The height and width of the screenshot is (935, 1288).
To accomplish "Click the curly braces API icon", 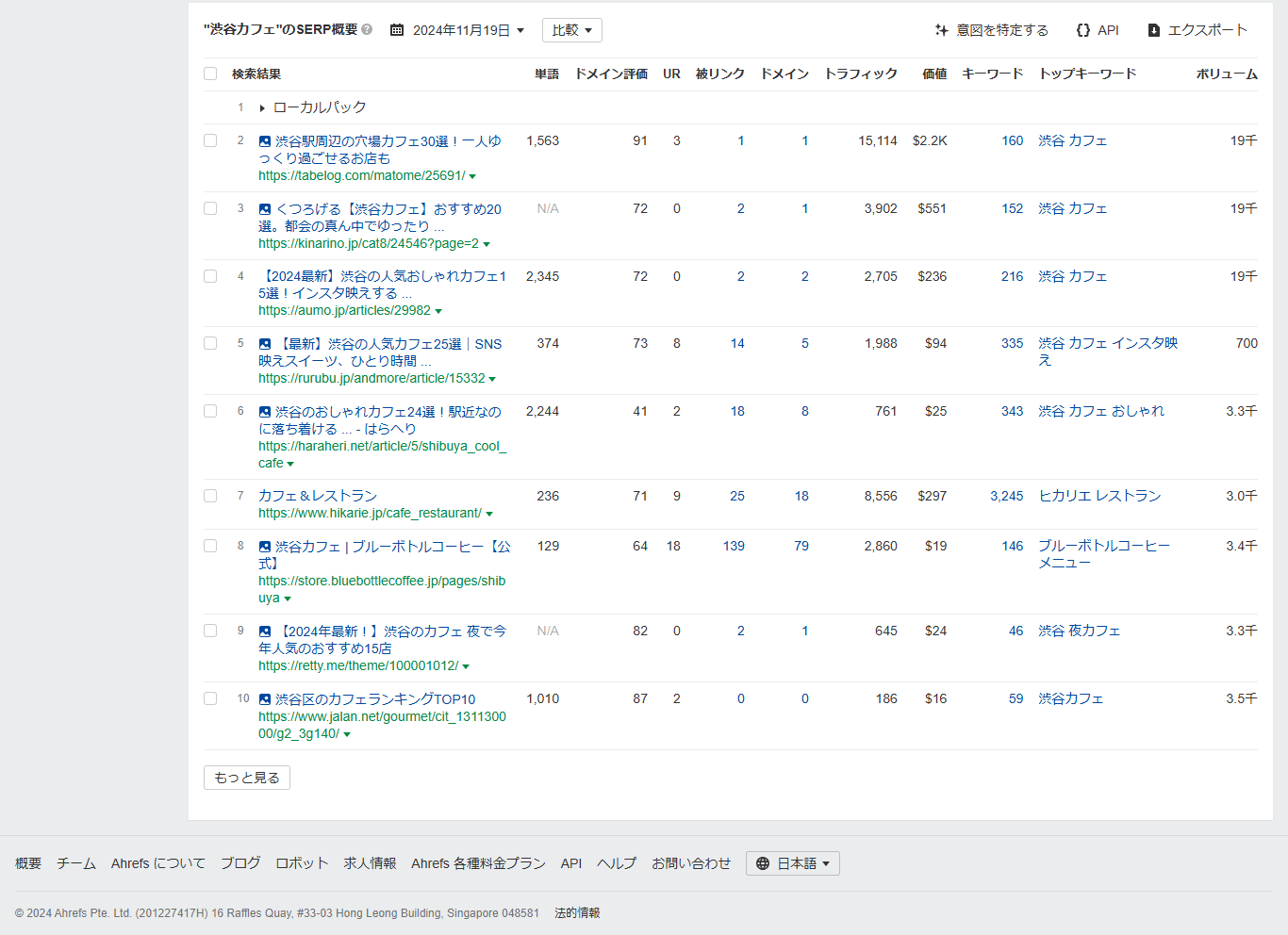I will (x=1083, y=30).
